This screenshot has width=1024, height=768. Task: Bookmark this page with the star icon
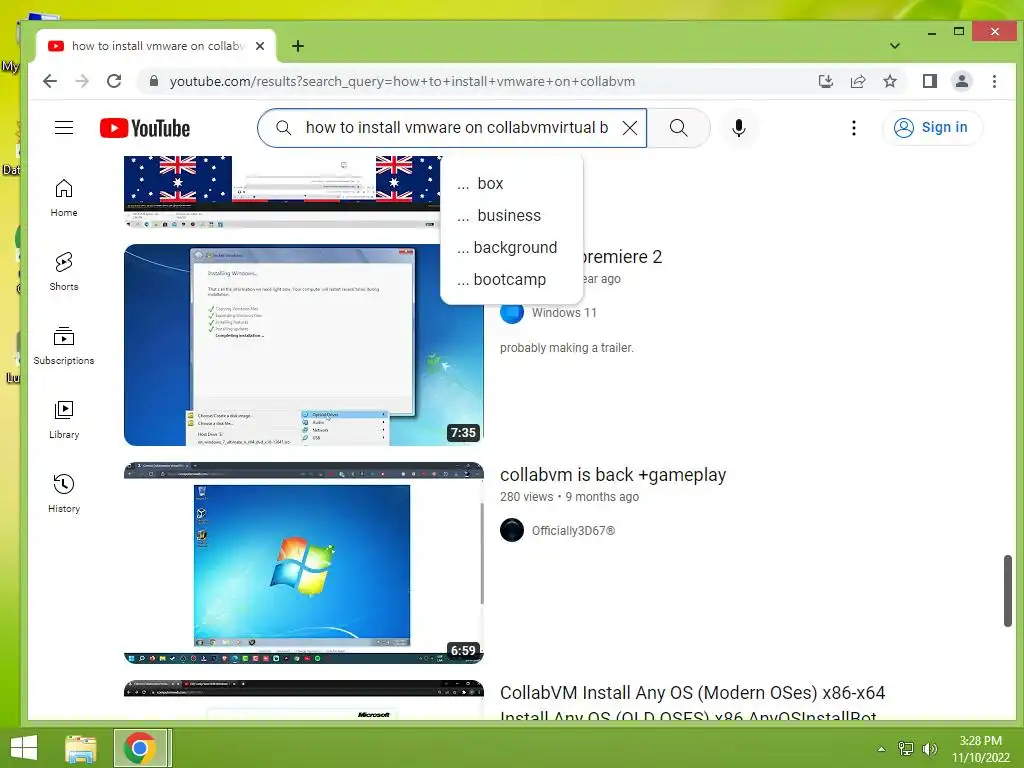[889, 81]
